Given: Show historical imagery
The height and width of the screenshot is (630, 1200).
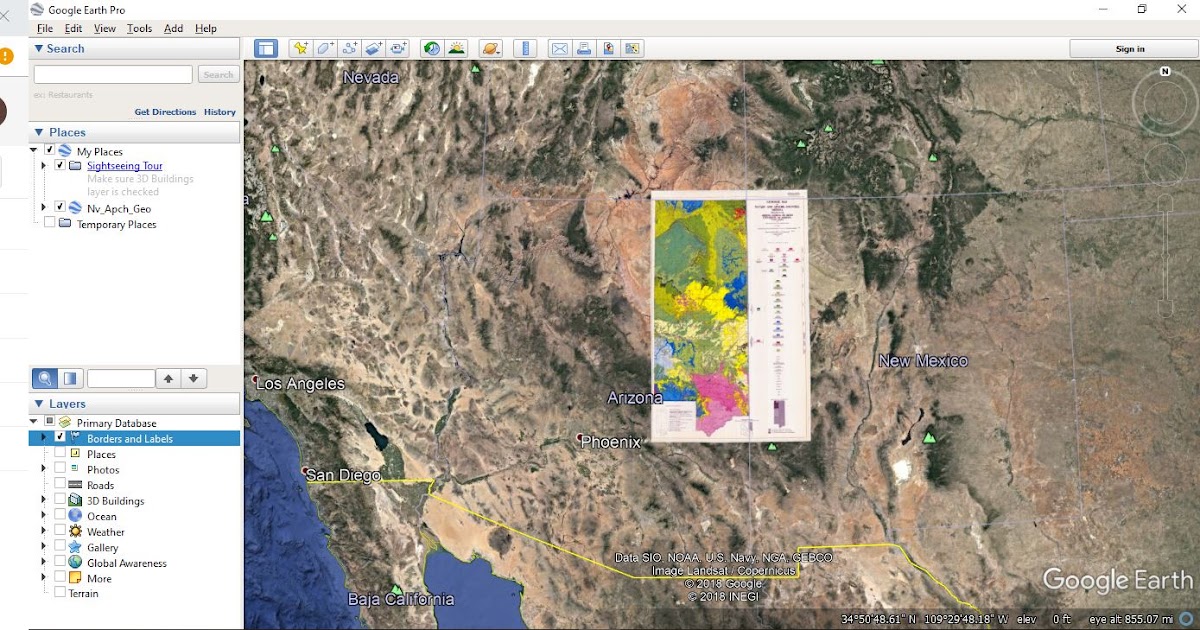Looking at the screenshot, I should coord(430,47).
